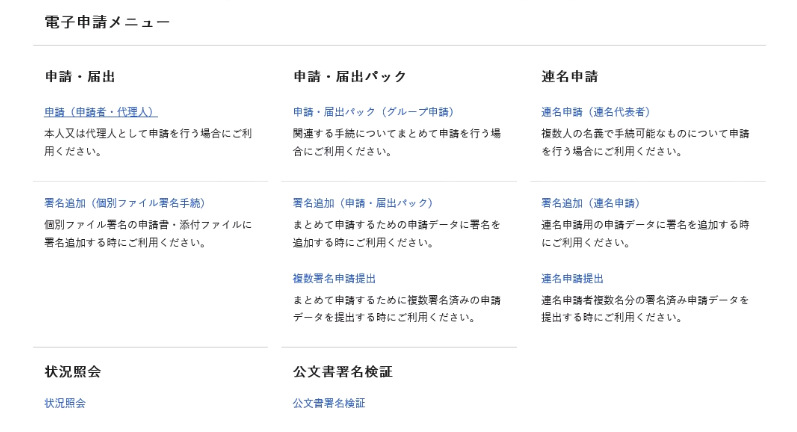Open the blue 状況照会 link
The width and height of the screenshot is (797, 432).
click(65, 403)
